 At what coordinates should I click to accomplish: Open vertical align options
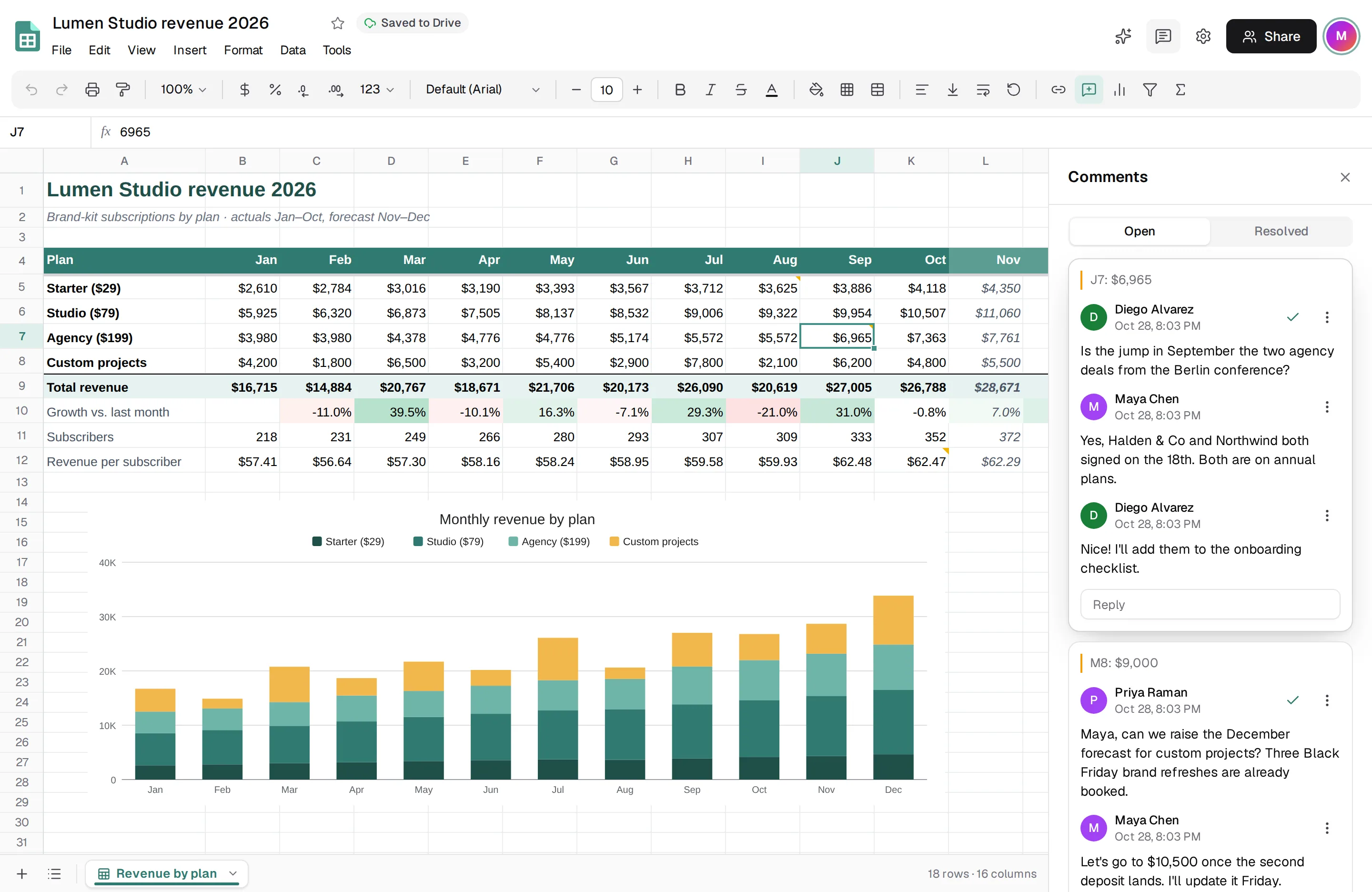[x=953, y=90]
